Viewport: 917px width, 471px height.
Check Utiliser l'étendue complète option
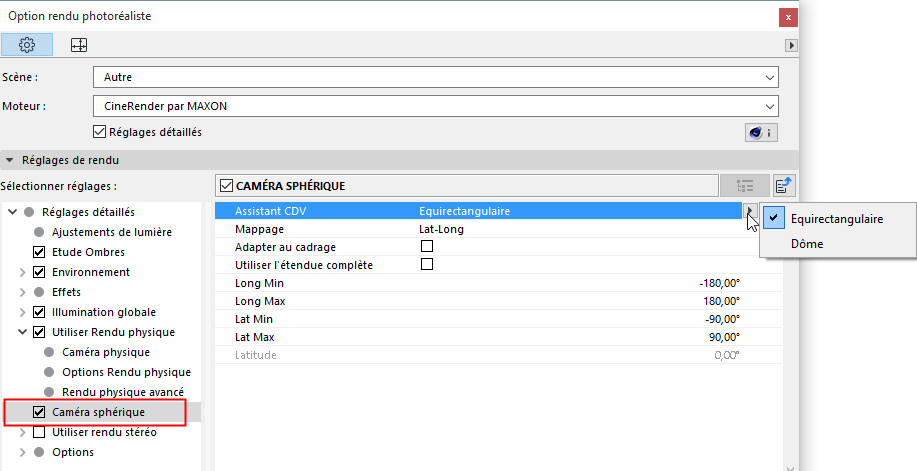pyautogui.click(x=427, y=265)
